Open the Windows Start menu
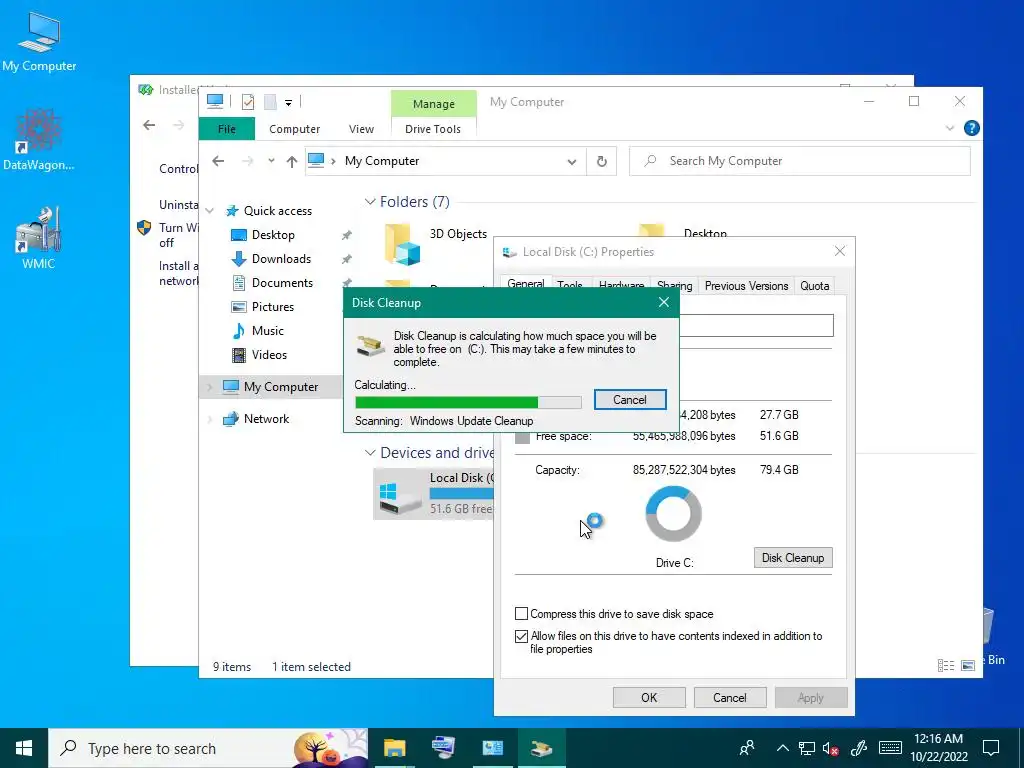 pyautogui.click(x=24, y=748)
